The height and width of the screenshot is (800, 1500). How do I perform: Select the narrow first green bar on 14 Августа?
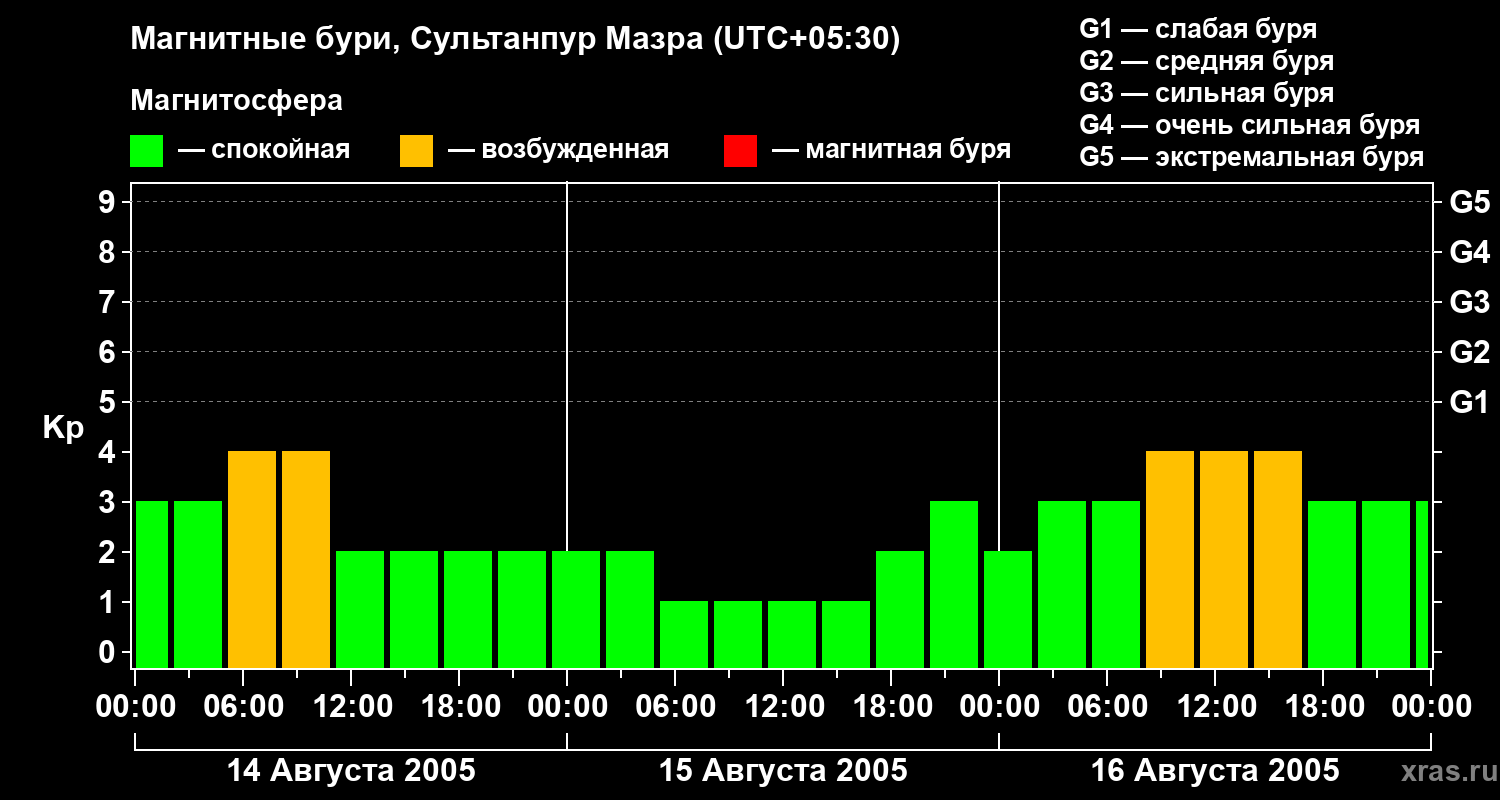(152, 585)
